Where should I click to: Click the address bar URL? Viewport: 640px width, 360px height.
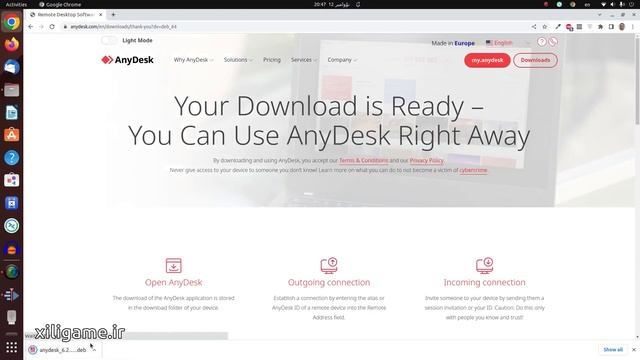point(123,27)
